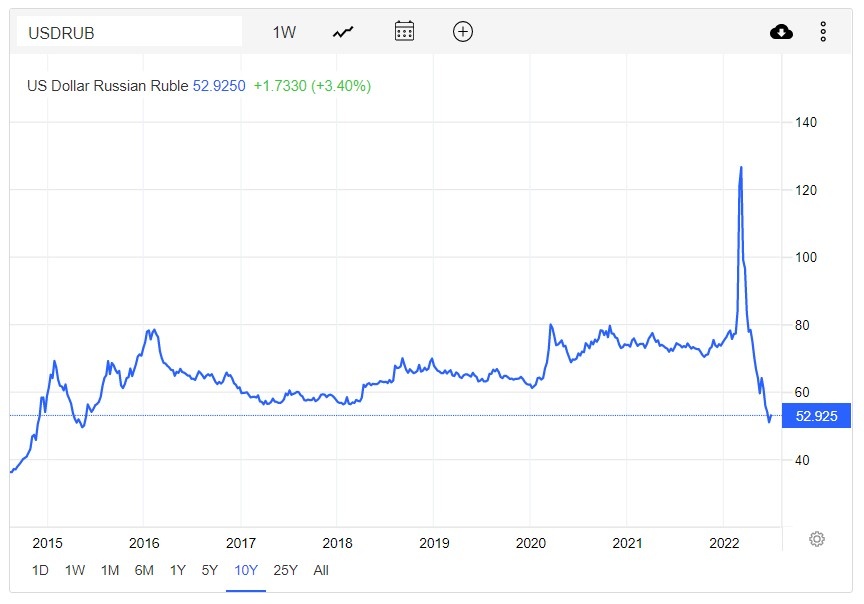Click the USDRUB symbol search field
The image size is (864, 604).
point(130,32)
